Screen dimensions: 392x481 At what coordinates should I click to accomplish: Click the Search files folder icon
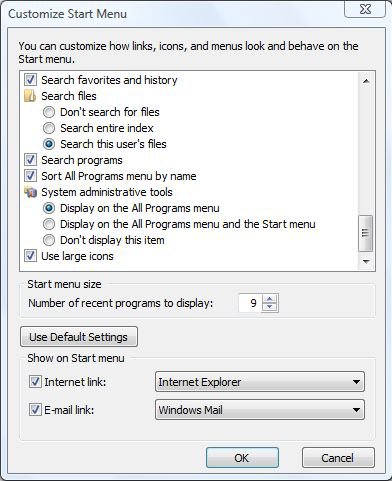(30, 96)
